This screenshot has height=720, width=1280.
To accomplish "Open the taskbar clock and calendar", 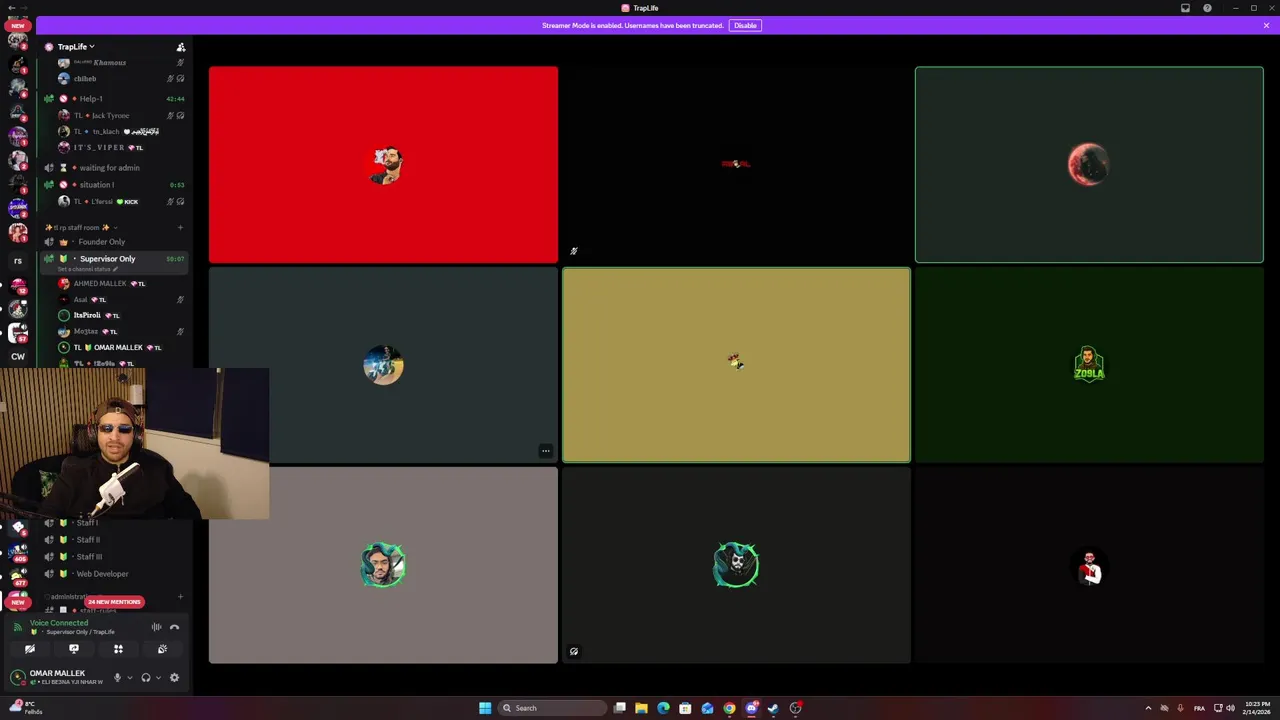I will click(x=1258, y=708).
